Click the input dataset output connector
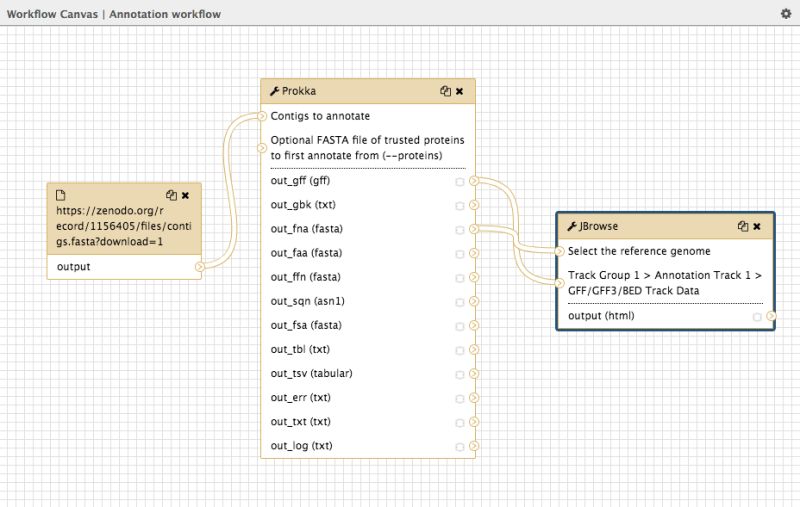 (200, 267)
